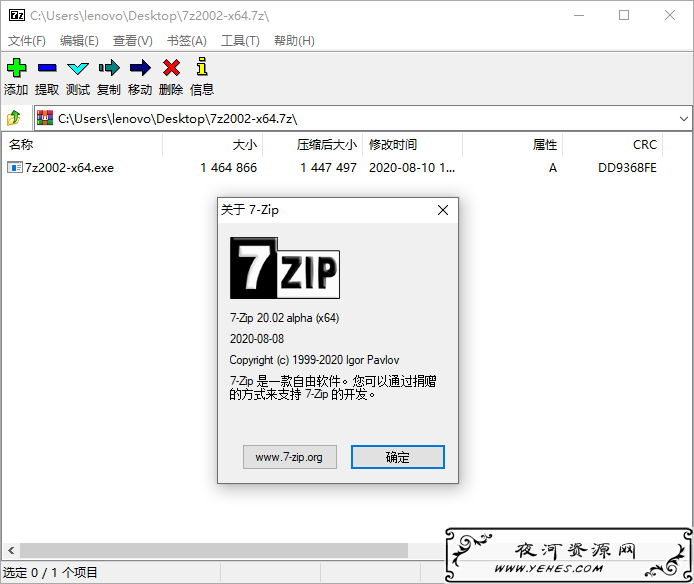Open the Edit (编辑) menu
694x584 pixels.
79,41
